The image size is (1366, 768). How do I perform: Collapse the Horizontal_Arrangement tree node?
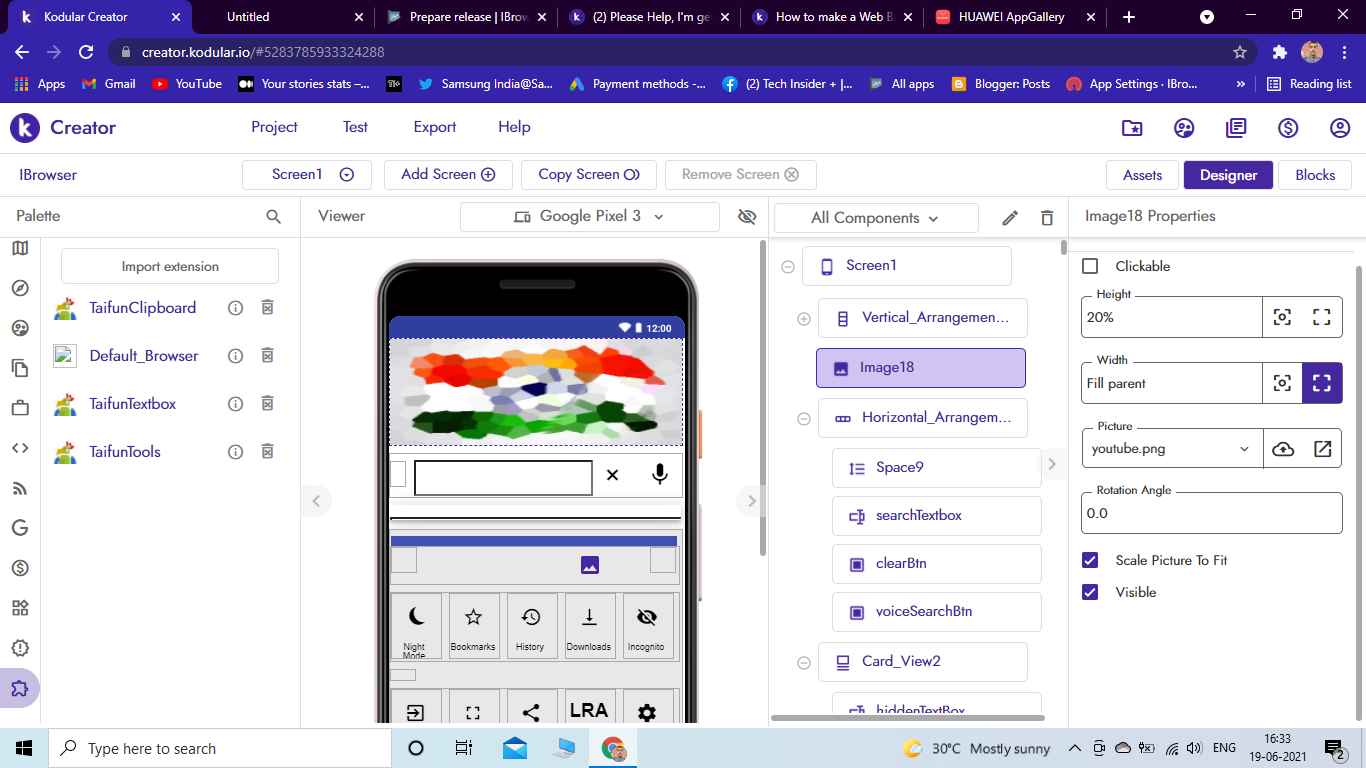[803, 418]
